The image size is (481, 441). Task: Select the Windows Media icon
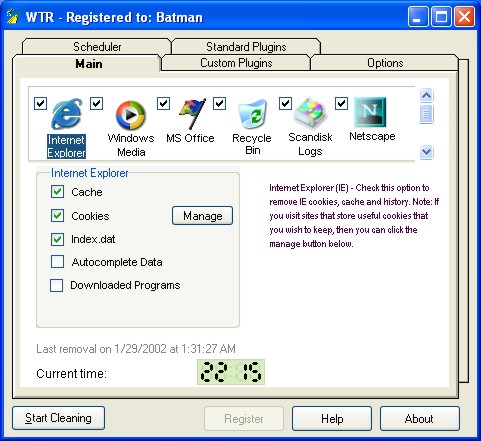131,115
